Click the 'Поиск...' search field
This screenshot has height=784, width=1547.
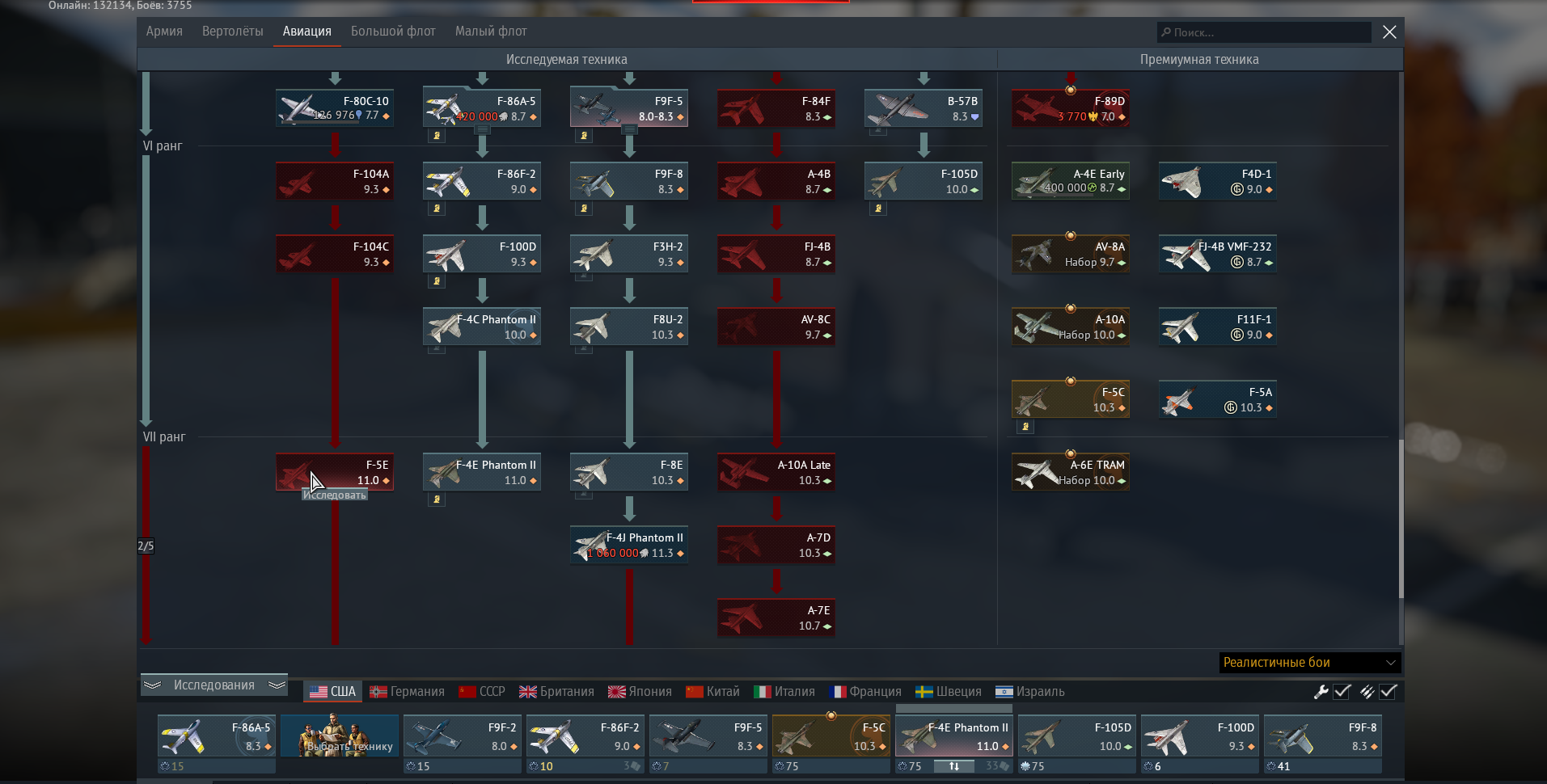click(1266, 32)
